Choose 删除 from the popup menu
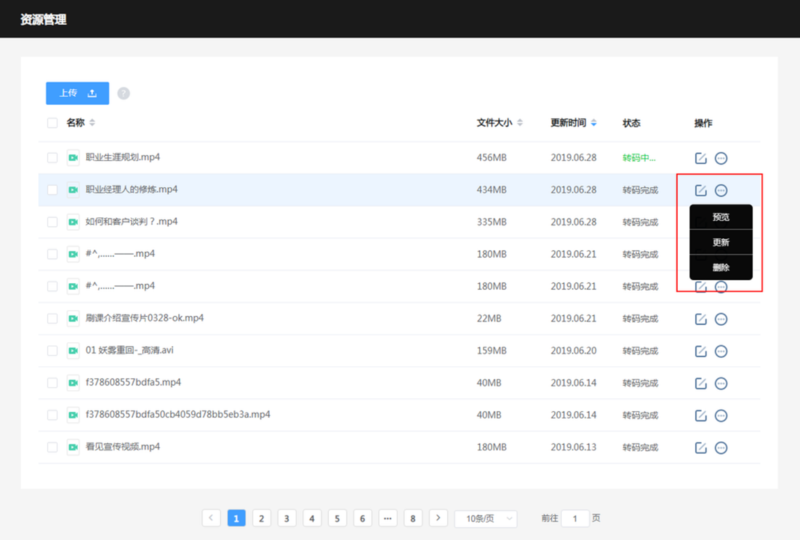This screenshot has width=800, height=540. (x=721, y=267)
